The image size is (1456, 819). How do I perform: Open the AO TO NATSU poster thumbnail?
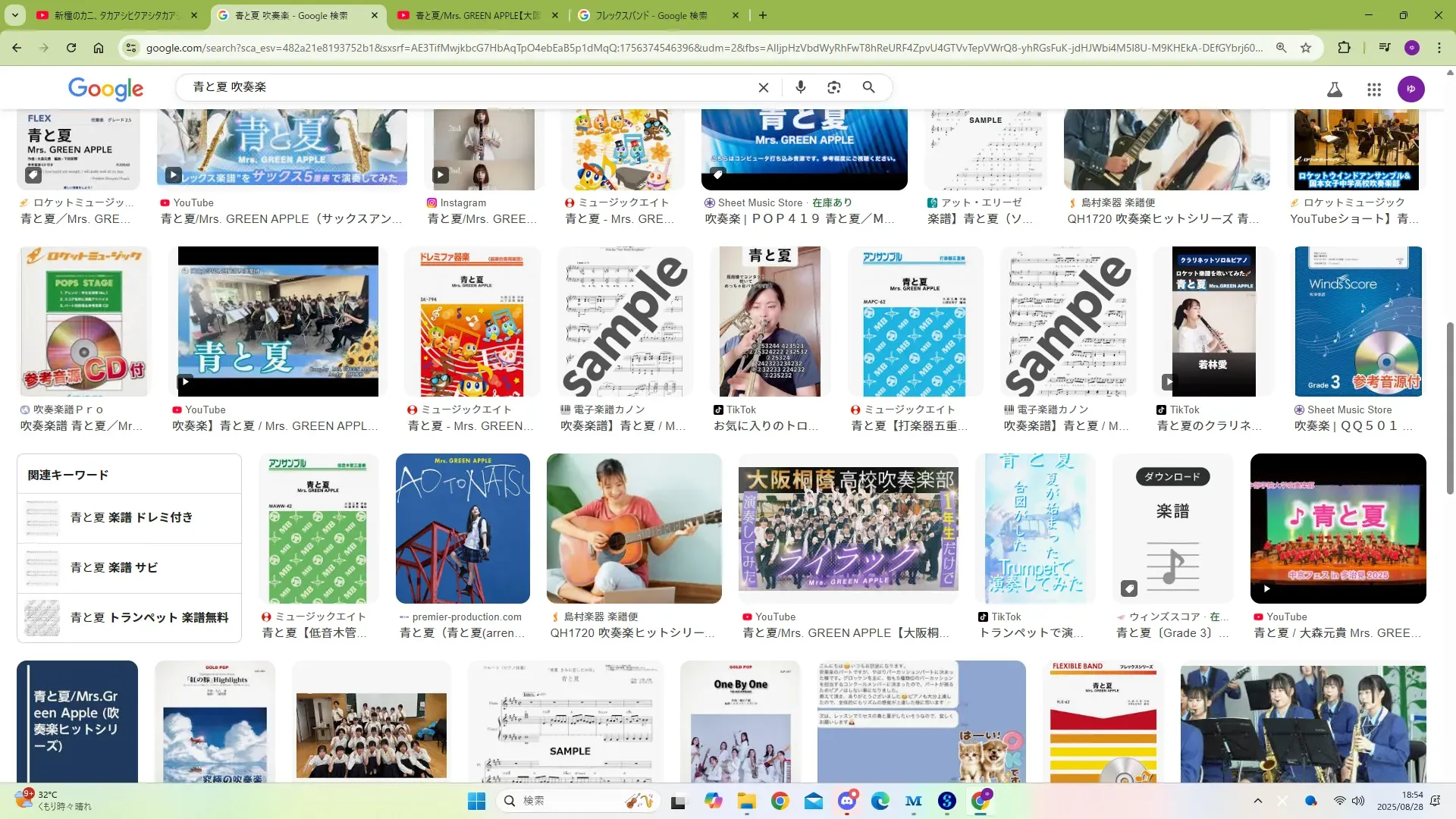click(463, 529)
